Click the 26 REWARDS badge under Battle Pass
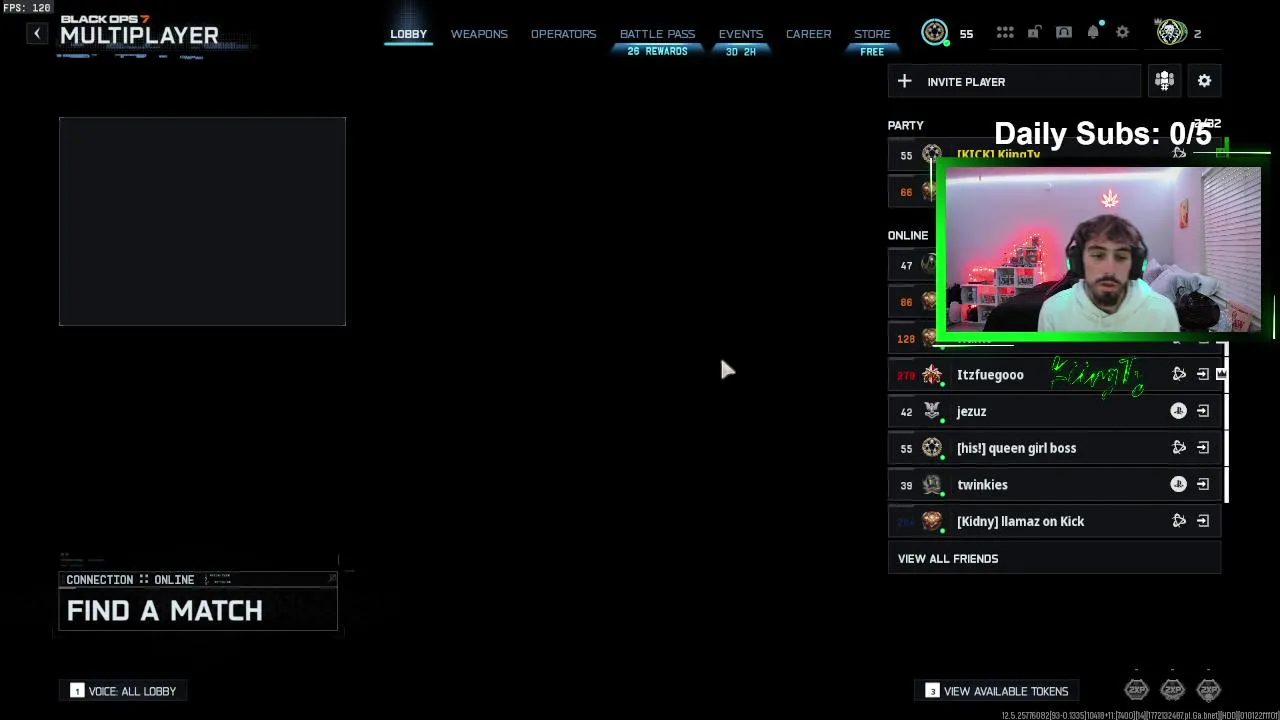 [657, 51]
